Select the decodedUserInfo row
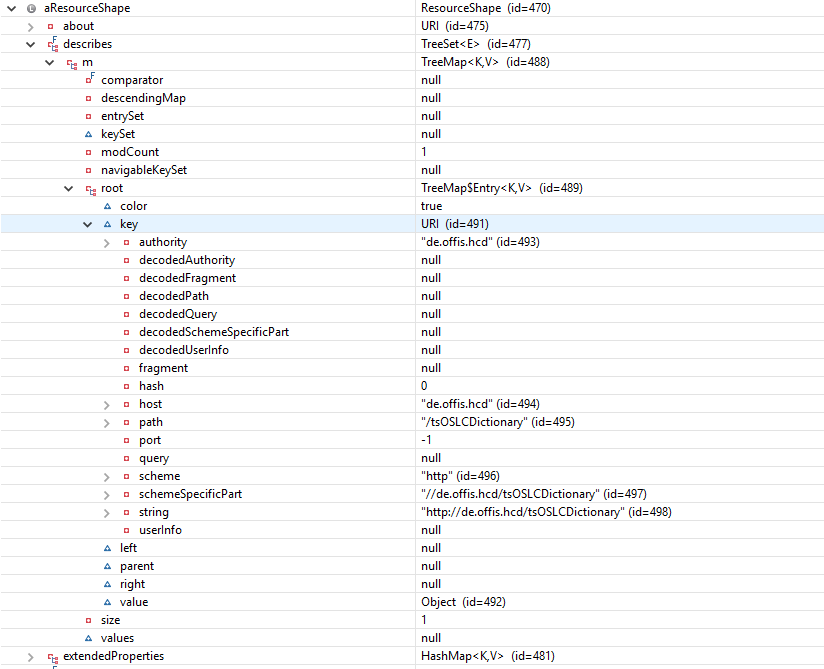Image resolution: width=824 pixels, height=669 pixels. tap(412, 350)
